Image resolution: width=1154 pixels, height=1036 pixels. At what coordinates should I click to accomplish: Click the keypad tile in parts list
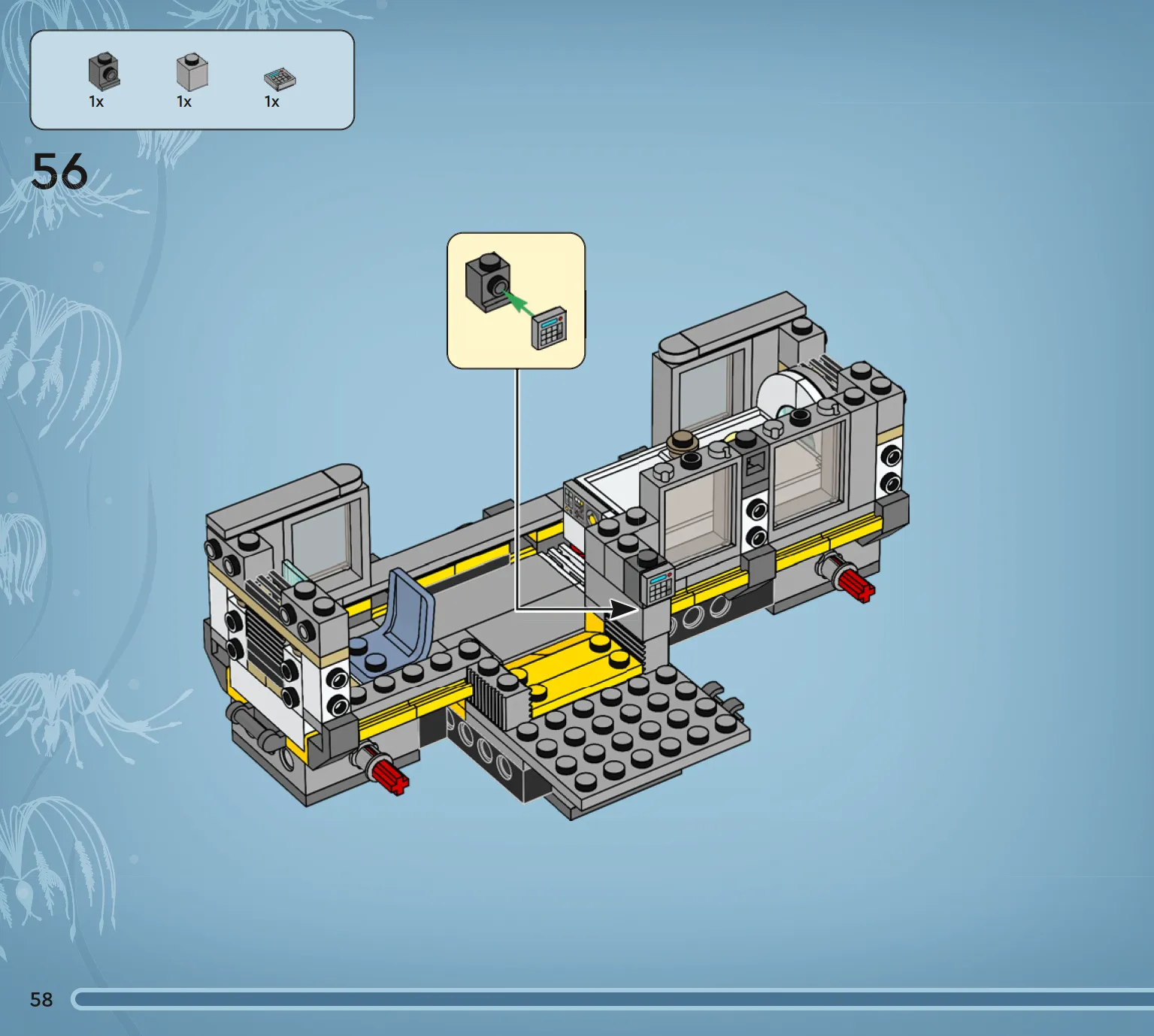280,78
